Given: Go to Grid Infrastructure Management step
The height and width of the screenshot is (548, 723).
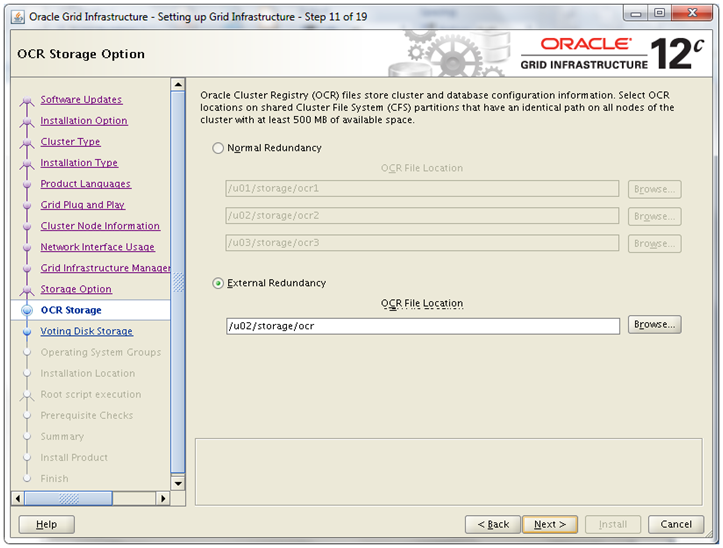Looking at the screenshot, I should click(105, 268).
